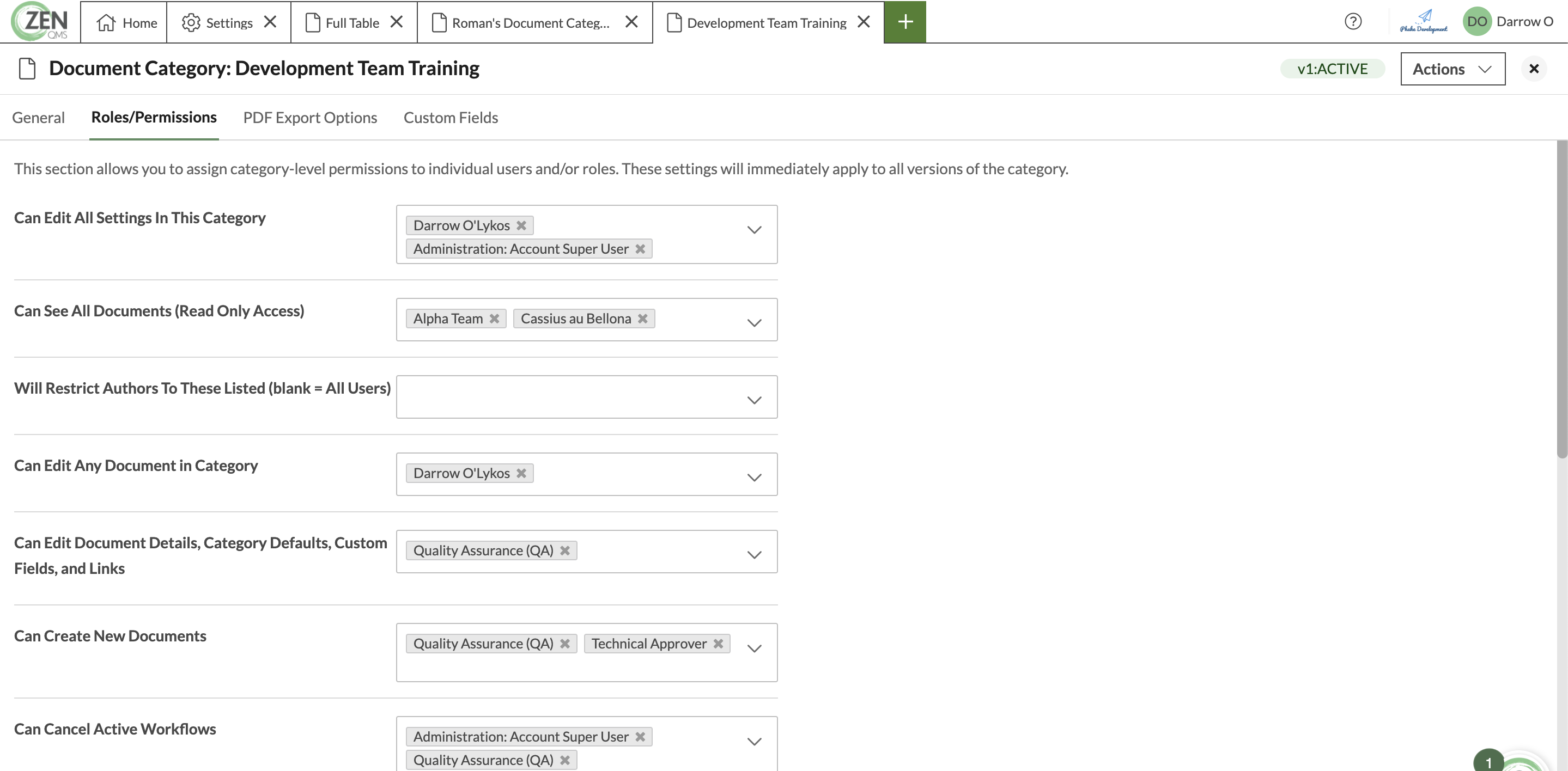Click the v1:ACTIVE status badge
1568x771 pixels.
pos(1333,69)
